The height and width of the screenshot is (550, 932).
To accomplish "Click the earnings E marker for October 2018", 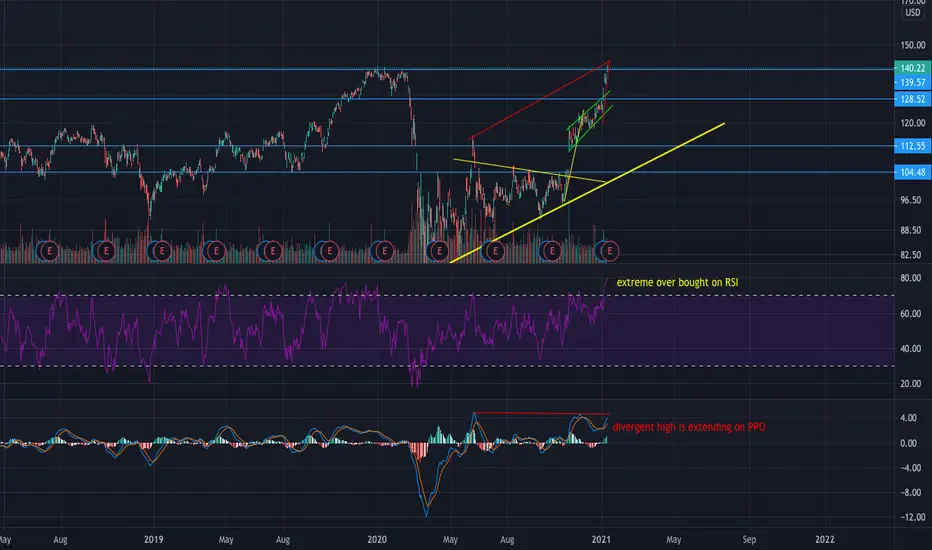I will click(x=106, y=252).
